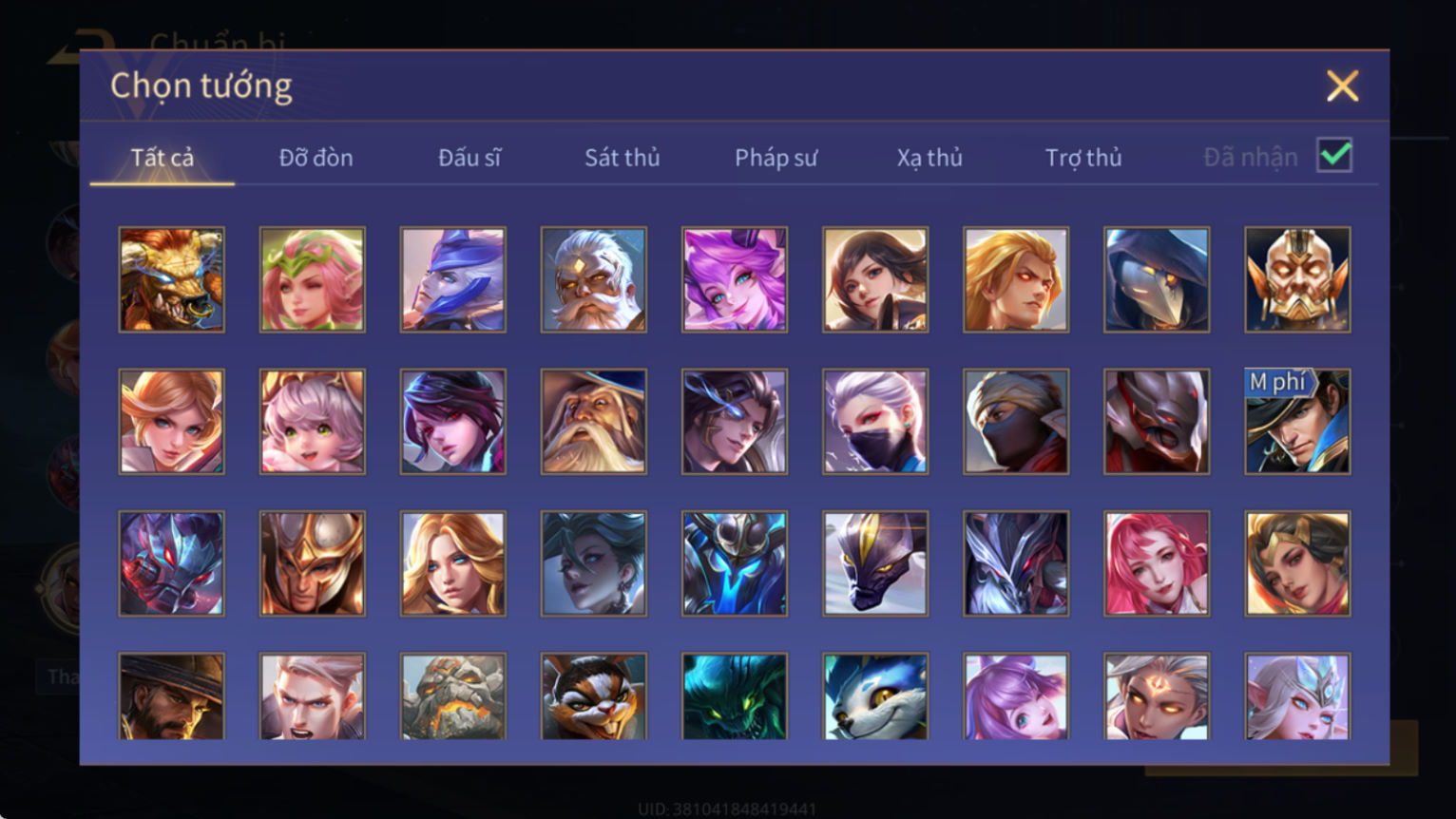
Task: Pick the masked white-haired ninja girl
Action: click(x=875, y=422)
